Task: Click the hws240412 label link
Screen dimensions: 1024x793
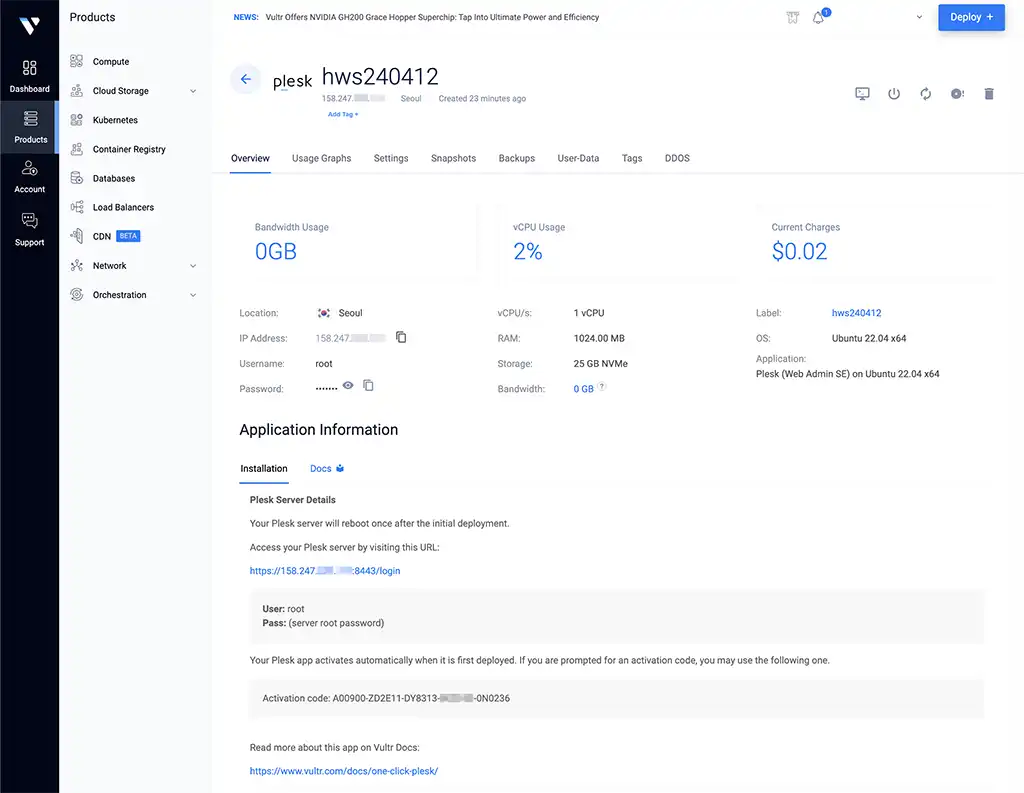Action: pyautogui.click(x=856, y=313)
